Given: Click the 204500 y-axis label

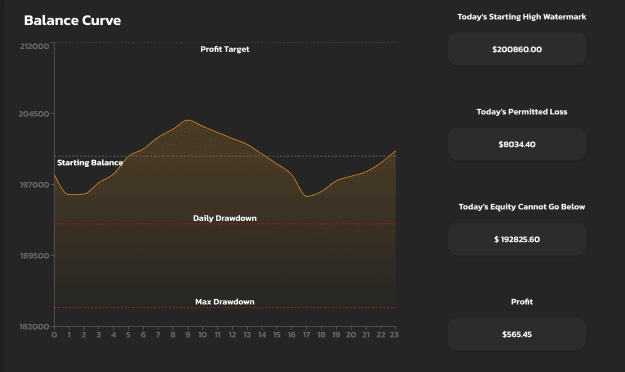Looking at the screenshot, I should [x=34, y=114].
